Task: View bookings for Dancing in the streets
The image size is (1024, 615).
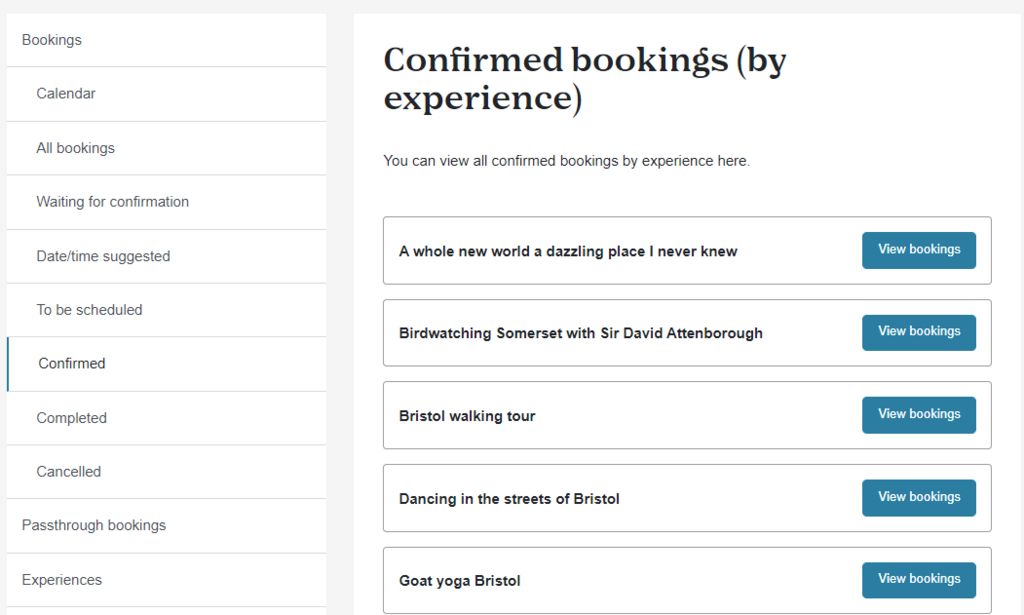Action: pyautogui.click(x=919, y=497)
